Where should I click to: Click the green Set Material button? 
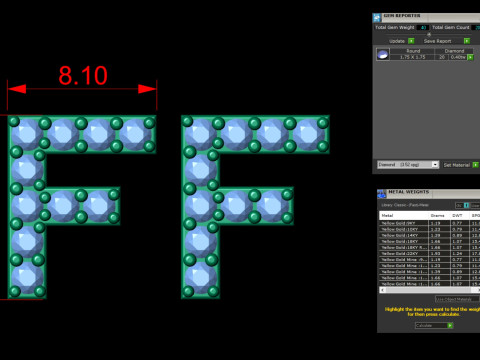point(476,165)
